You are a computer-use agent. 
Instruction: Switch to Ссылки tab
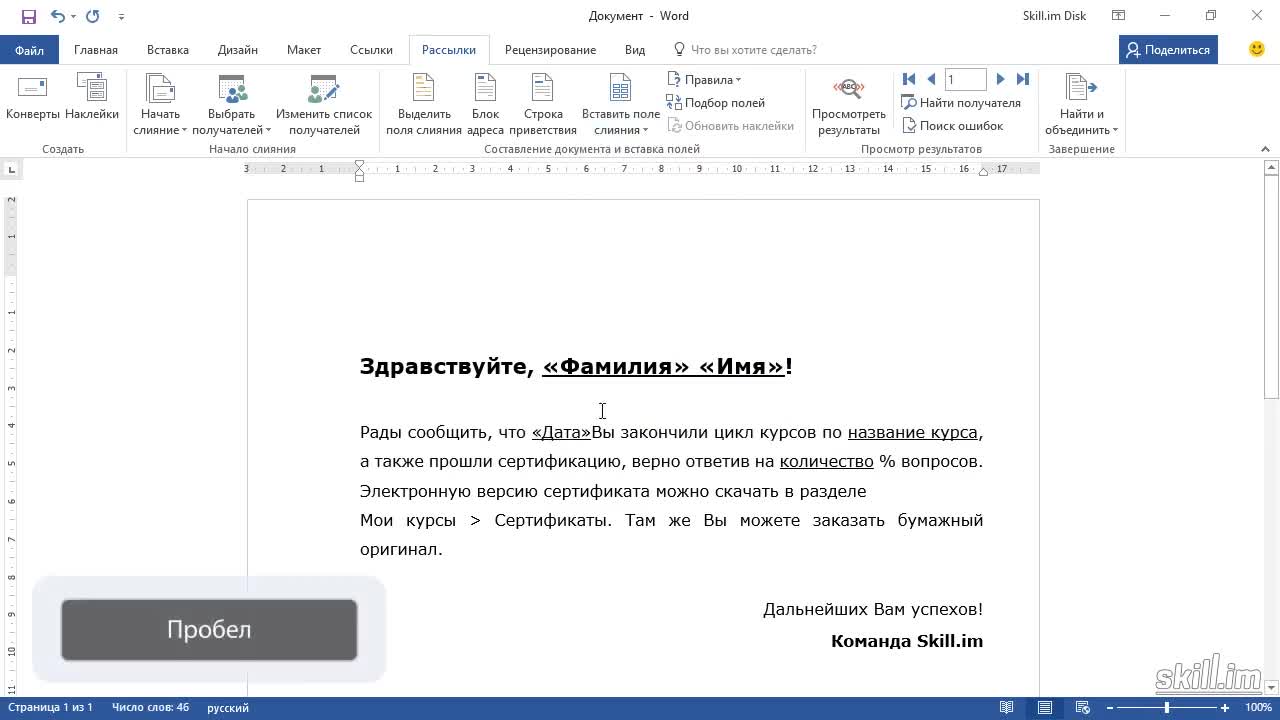click(371, 50)
